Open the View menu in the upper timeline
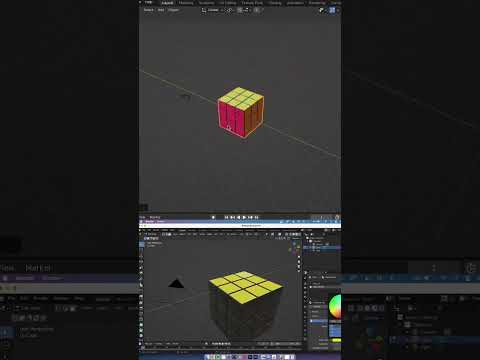 (142, 217)
